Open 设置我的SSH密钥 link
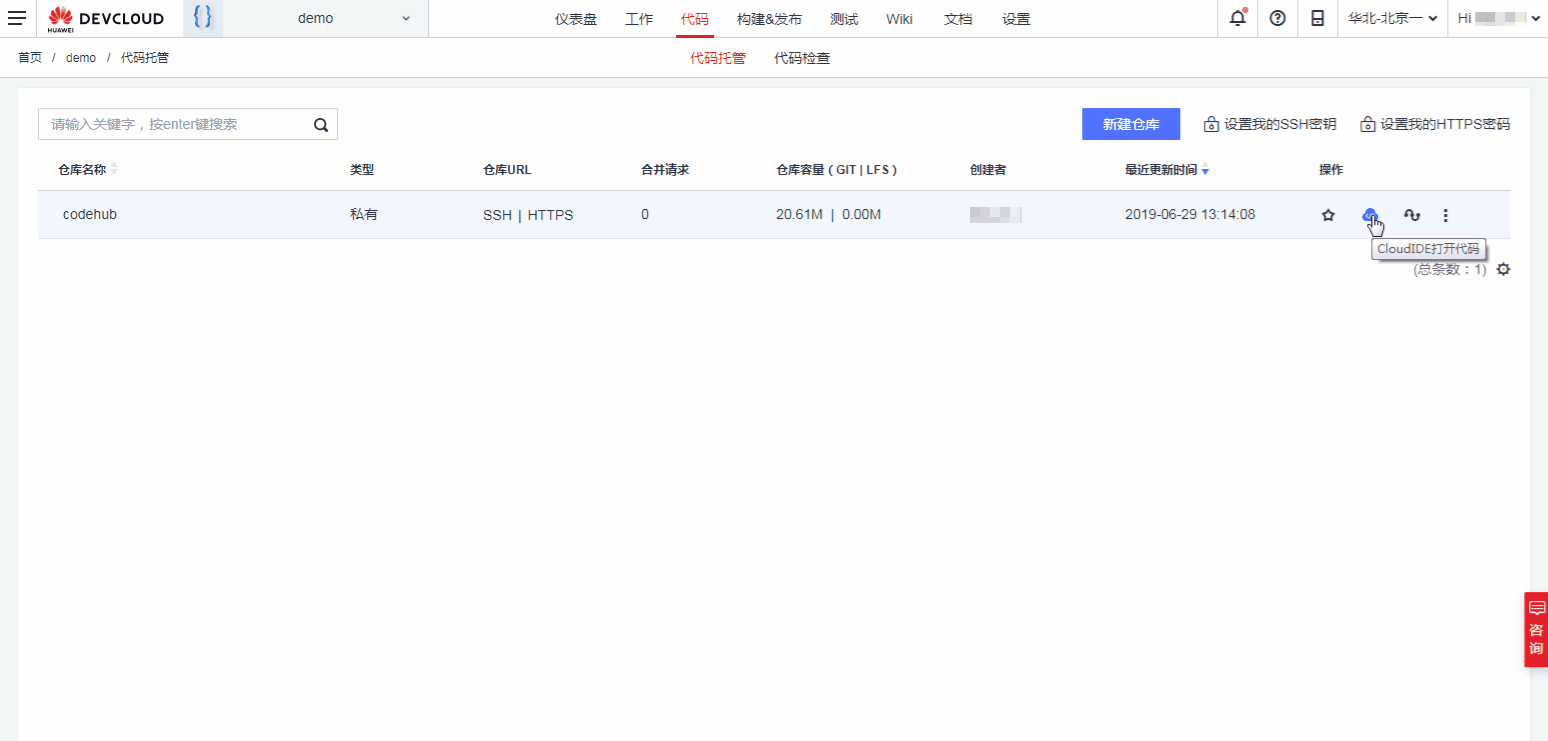The image size is (1548, 741). pos(1270,124)
